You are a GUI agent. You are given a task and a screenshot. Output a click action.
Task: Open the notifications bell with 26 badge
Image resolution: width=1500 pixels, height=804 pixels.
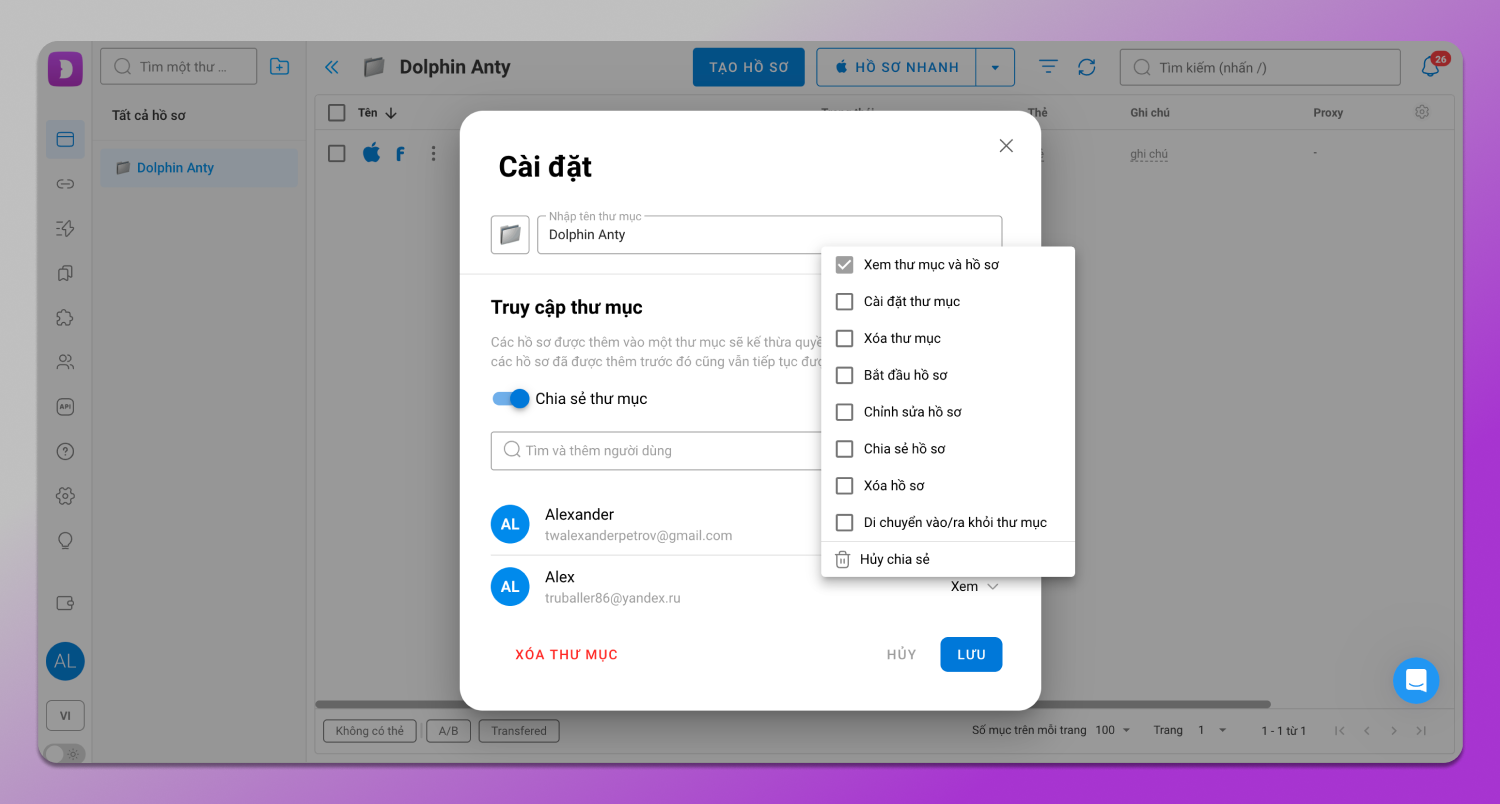tap(1430, 65)
